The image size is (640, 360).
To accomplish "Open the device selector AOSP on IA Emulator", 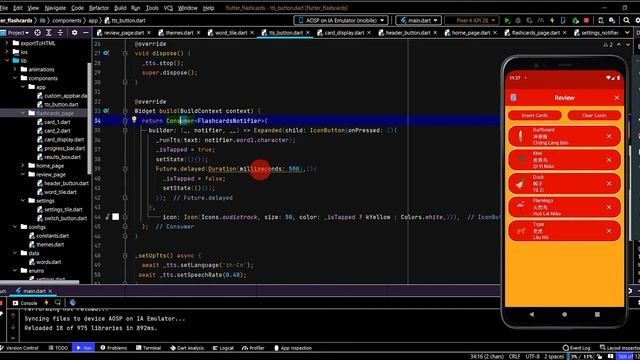I will (341, 20).
